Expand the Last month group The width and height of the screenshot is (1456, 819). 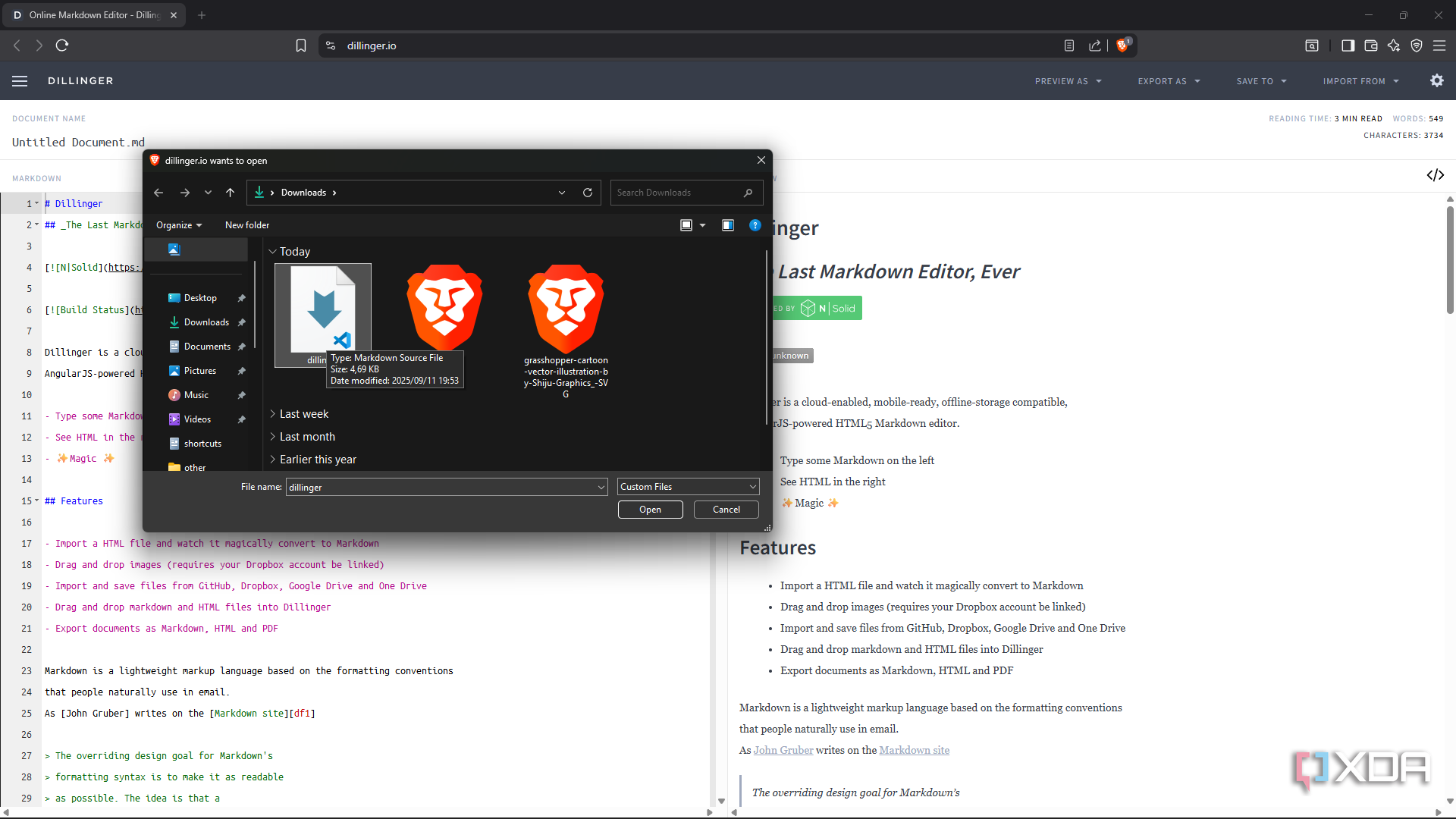coord(273,437)
